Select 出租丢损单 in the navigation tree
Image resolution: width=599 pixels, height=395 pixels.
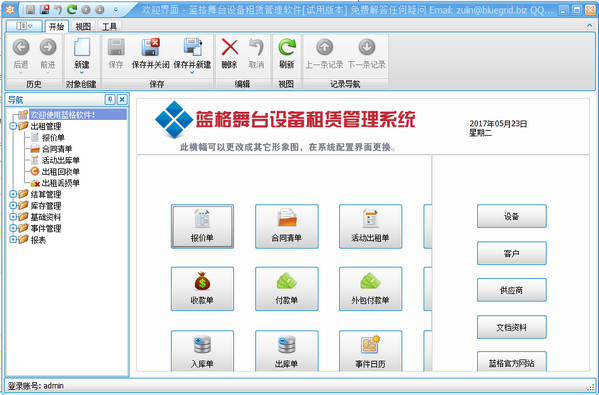click(x=60, y=183)
